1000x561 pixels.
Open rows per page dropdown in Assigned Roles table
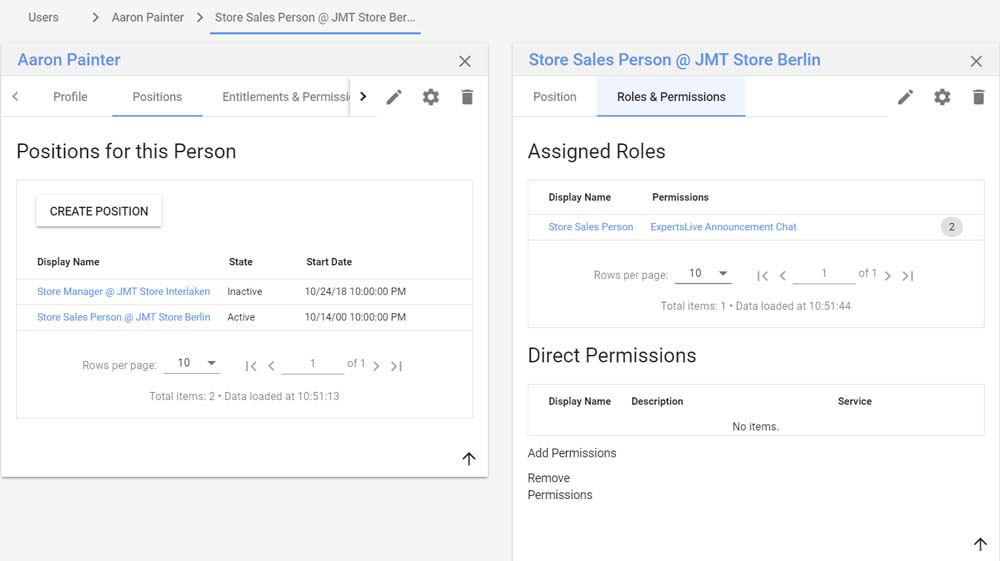tap(703, 273)
